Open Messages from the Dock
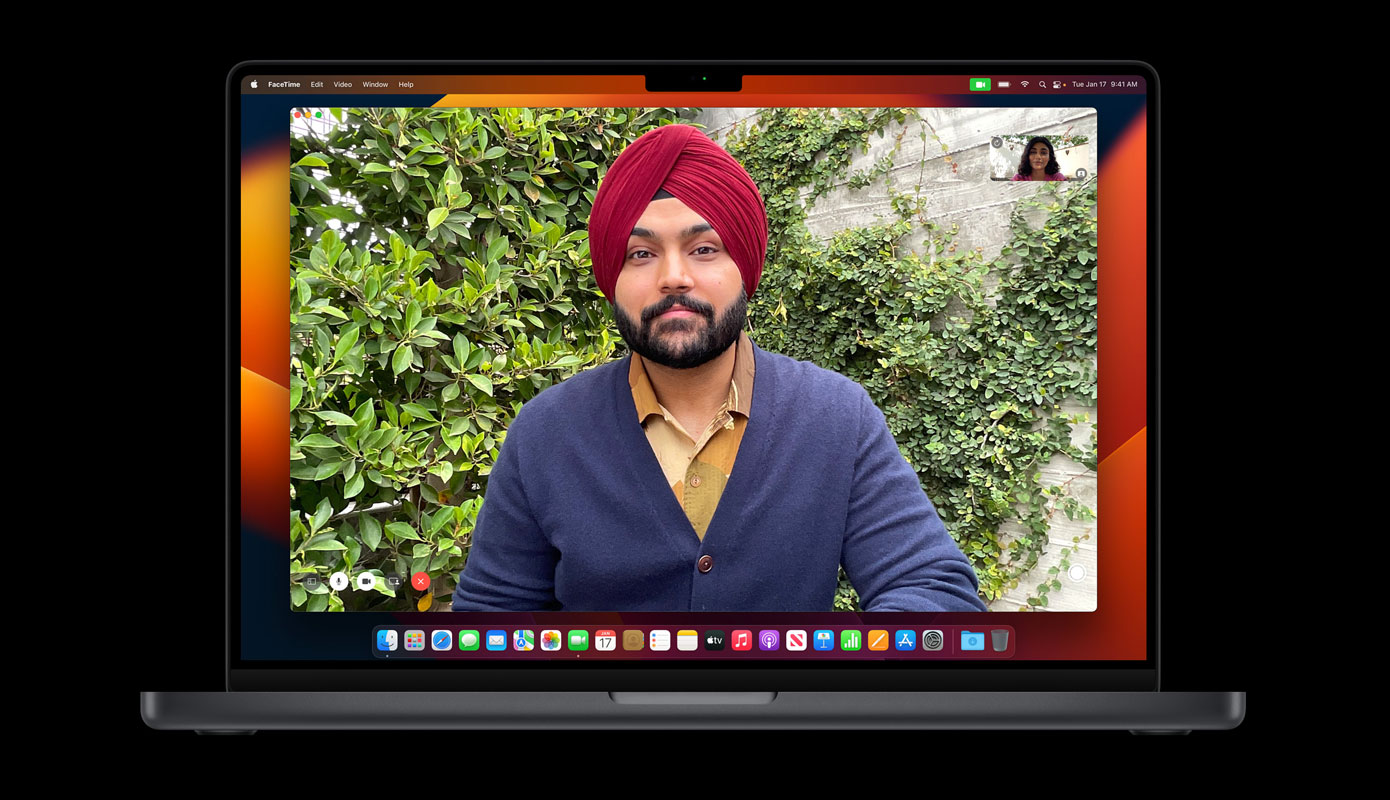 point(469,641)
